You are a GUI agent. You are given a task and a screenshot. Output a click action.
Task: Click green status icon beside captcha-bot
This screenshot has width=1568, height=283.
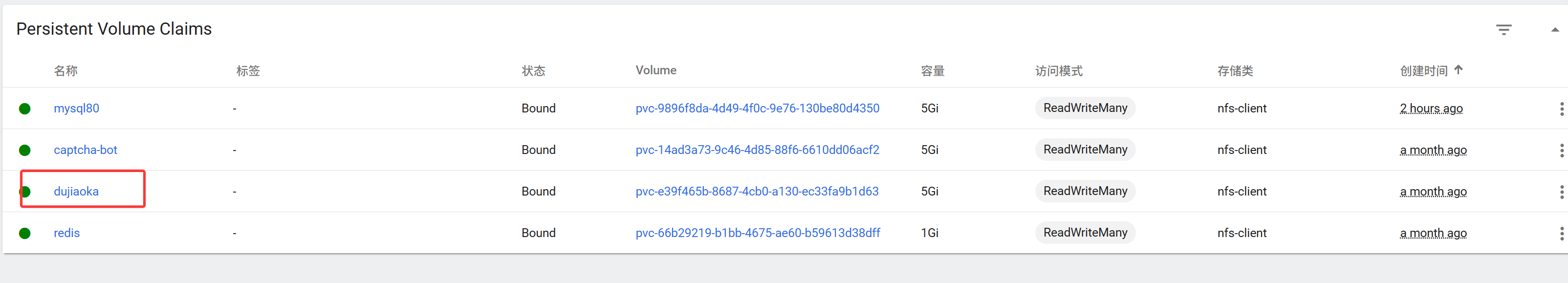point(25,151)
